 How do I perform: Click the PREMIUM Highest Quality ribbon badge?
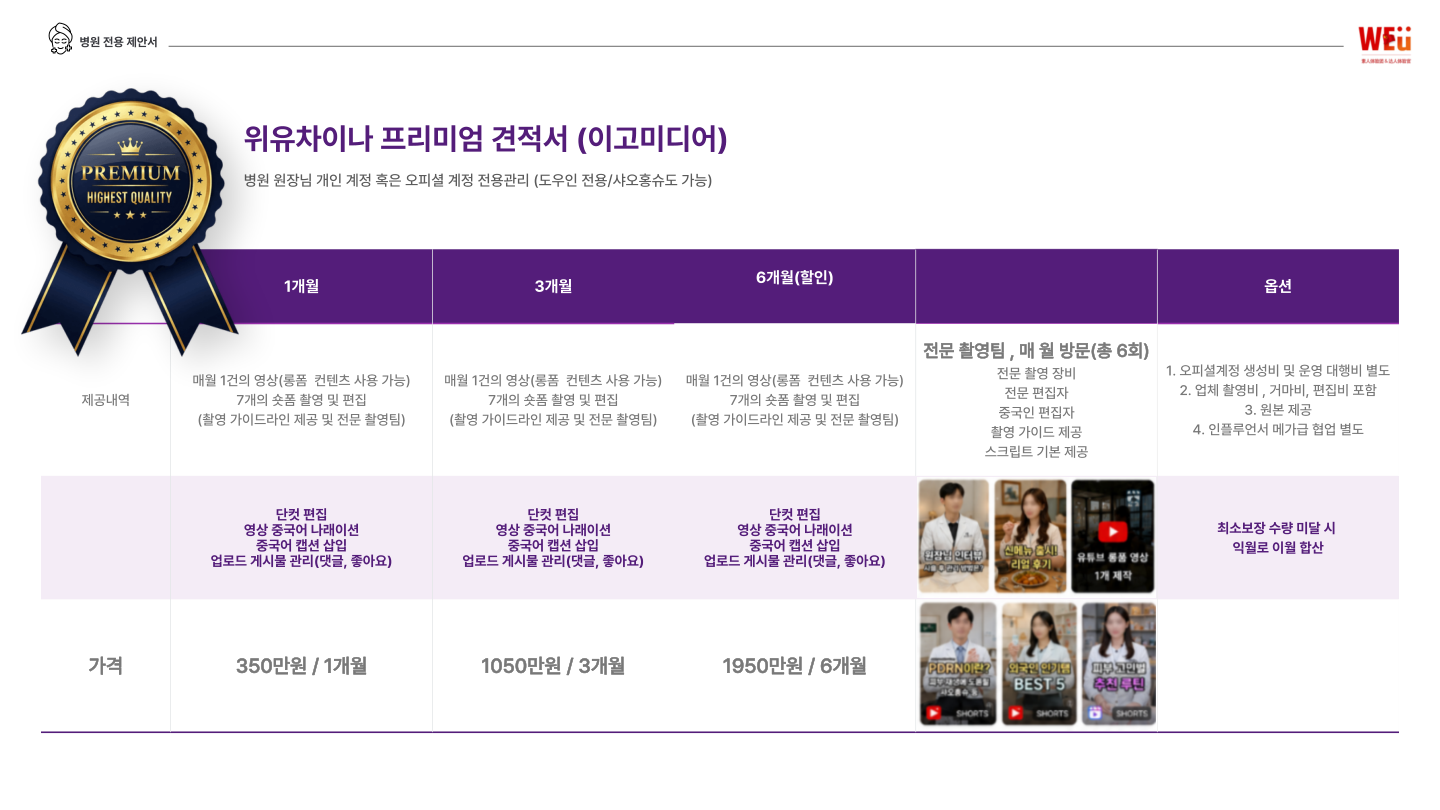pyautogui.click(x=130, y=222)
